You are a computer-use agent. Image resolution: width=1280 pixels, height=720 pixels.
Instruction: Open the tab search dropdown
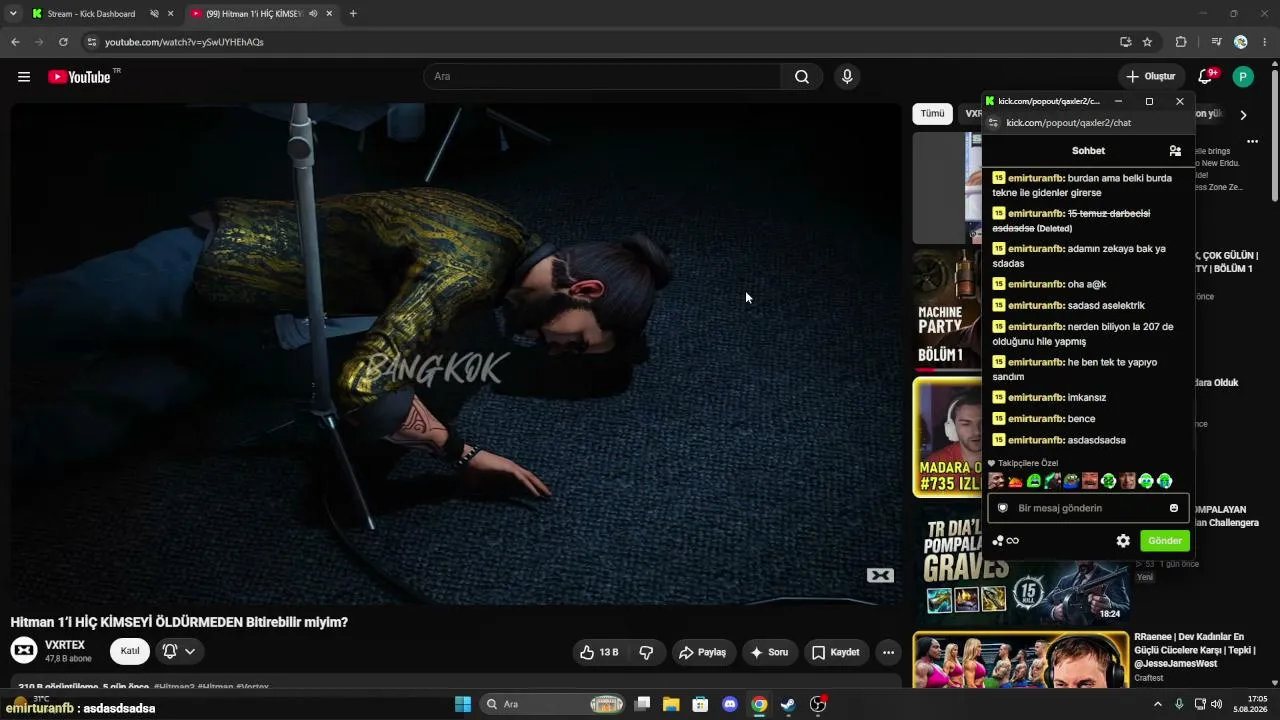point(13,14)
